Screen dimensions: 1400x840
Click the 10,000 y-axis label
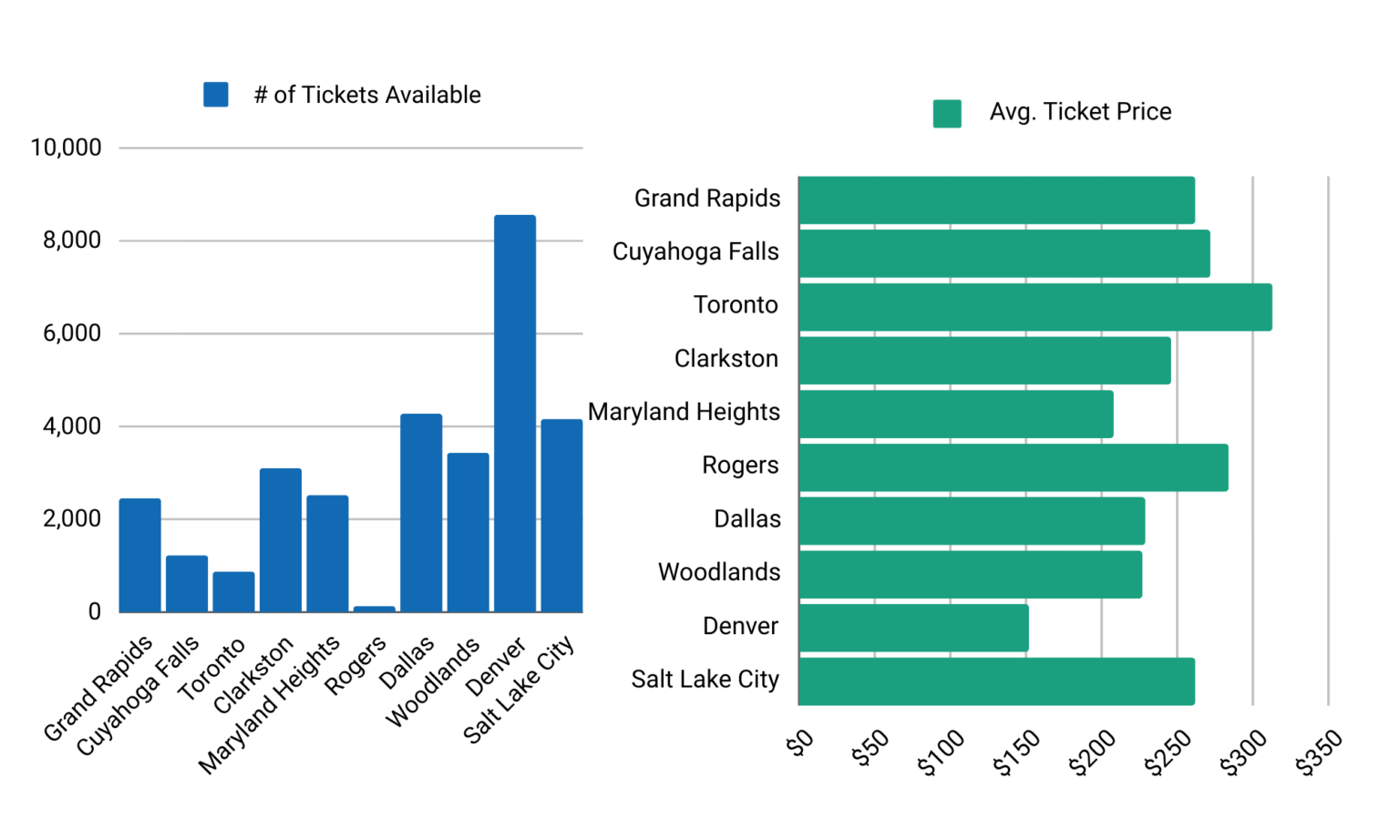pyautogui.click(x=66, y=148)
